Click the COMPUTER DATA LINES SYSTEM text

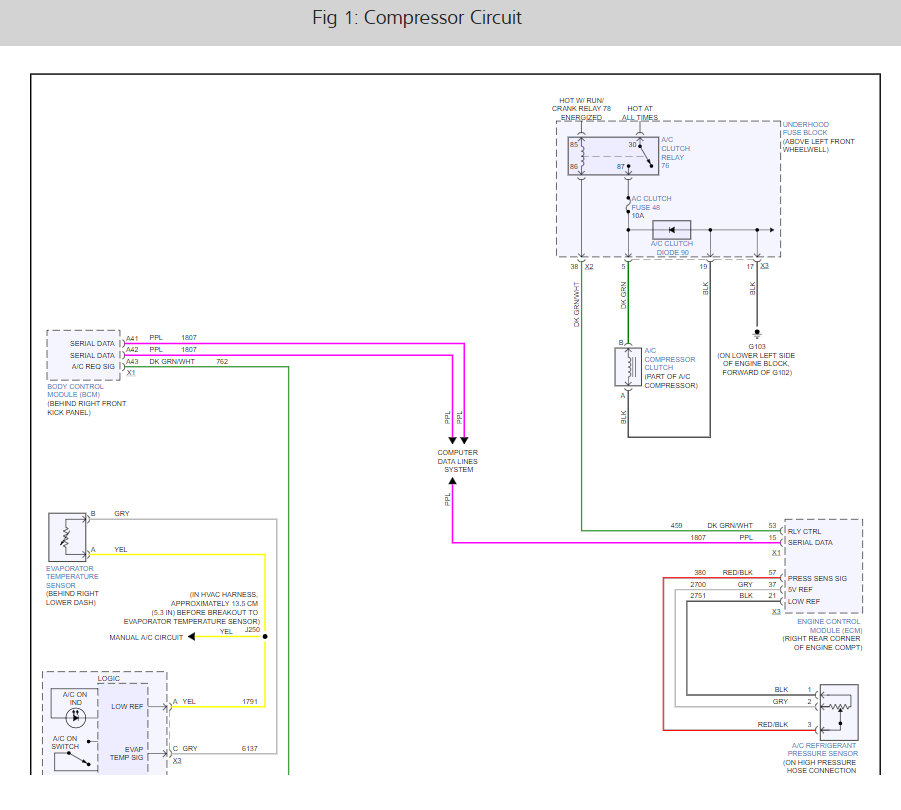[x=457, y=461]
